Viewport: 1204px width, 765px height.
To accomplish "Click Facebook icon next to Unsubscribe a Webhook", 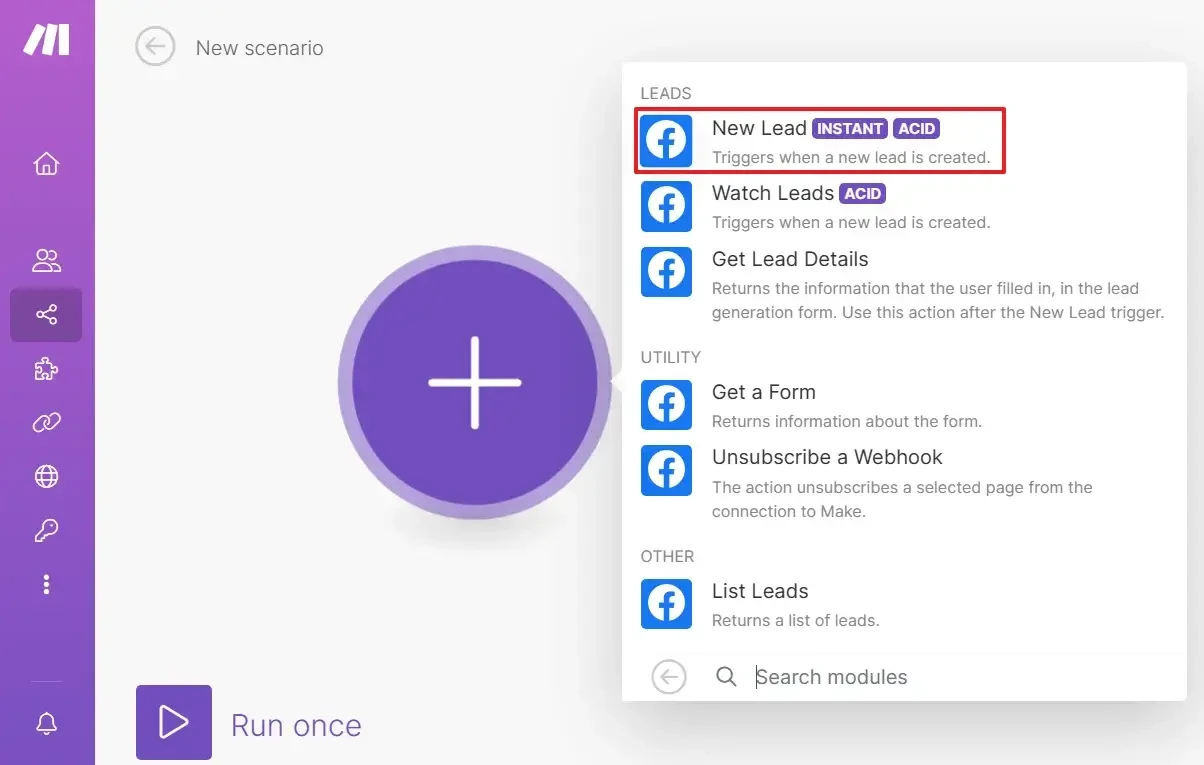I will click(x=666, y=470).
